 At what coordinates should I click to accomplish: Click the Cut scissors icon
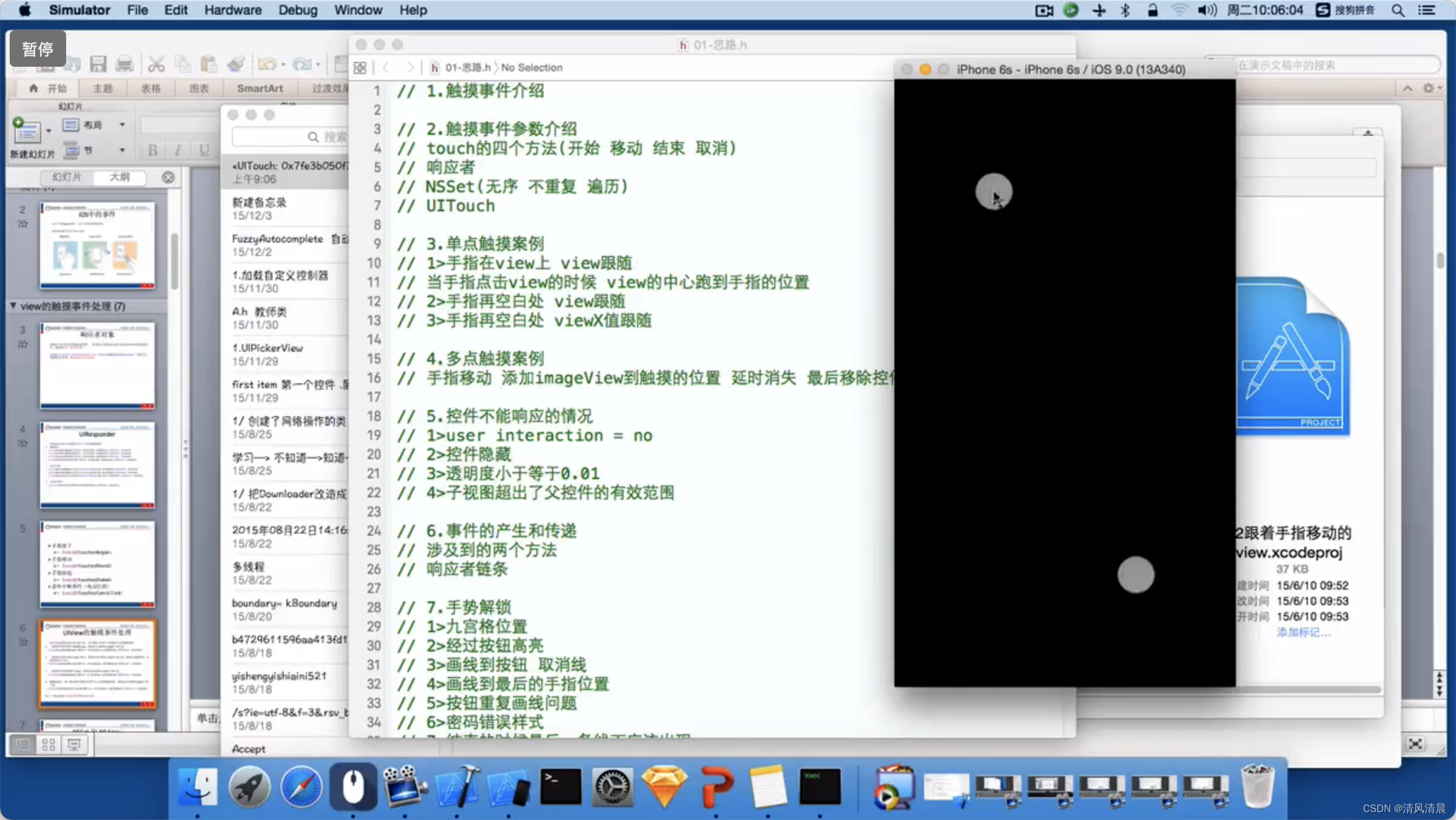156,64
